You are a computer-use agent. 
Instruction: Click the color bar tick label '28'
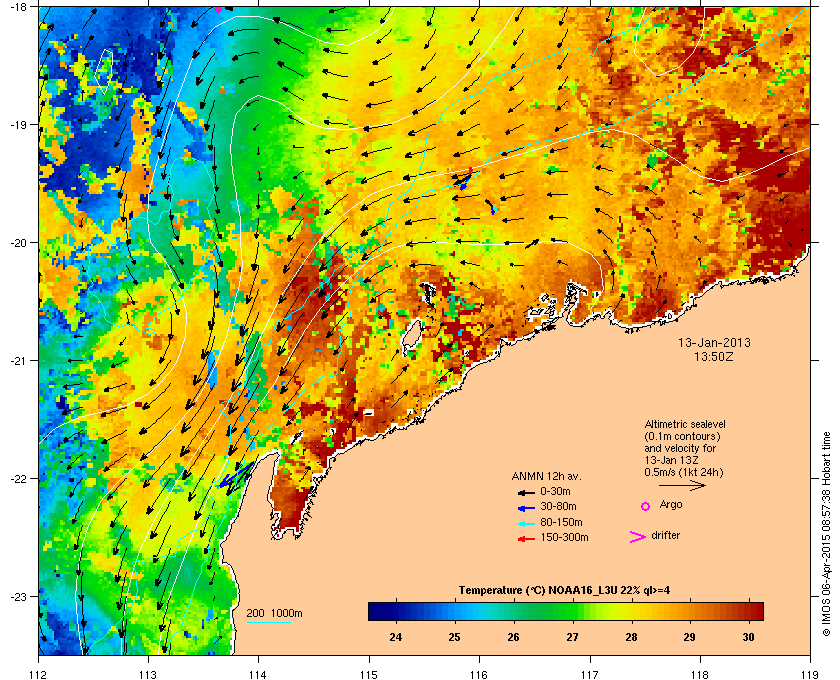631,637
